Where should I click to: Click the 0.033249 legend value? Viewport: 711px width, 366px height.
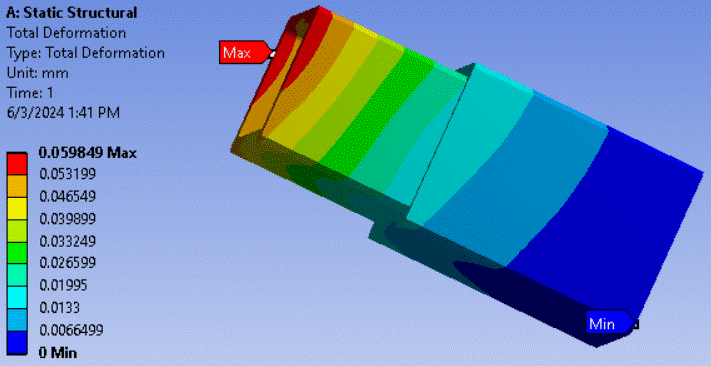(x=68, y=241)
